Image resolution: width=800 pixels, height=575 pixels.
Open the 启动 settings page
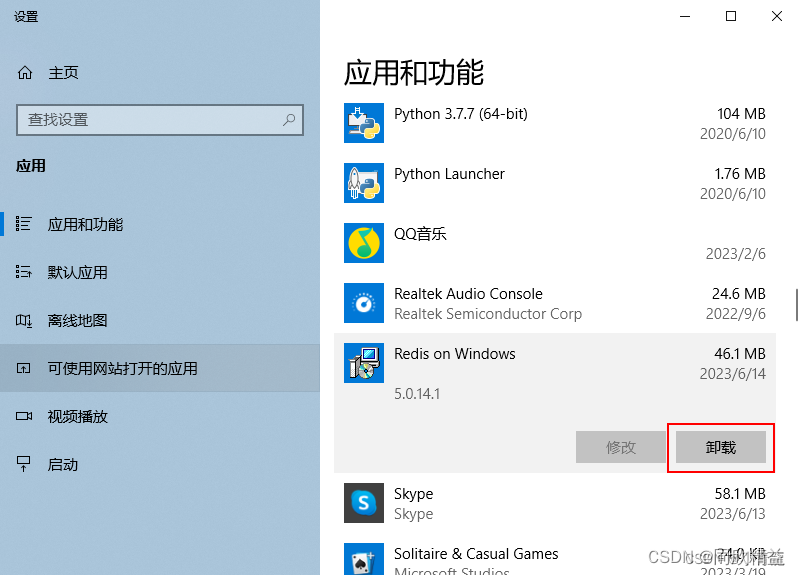tap(160, 464)
